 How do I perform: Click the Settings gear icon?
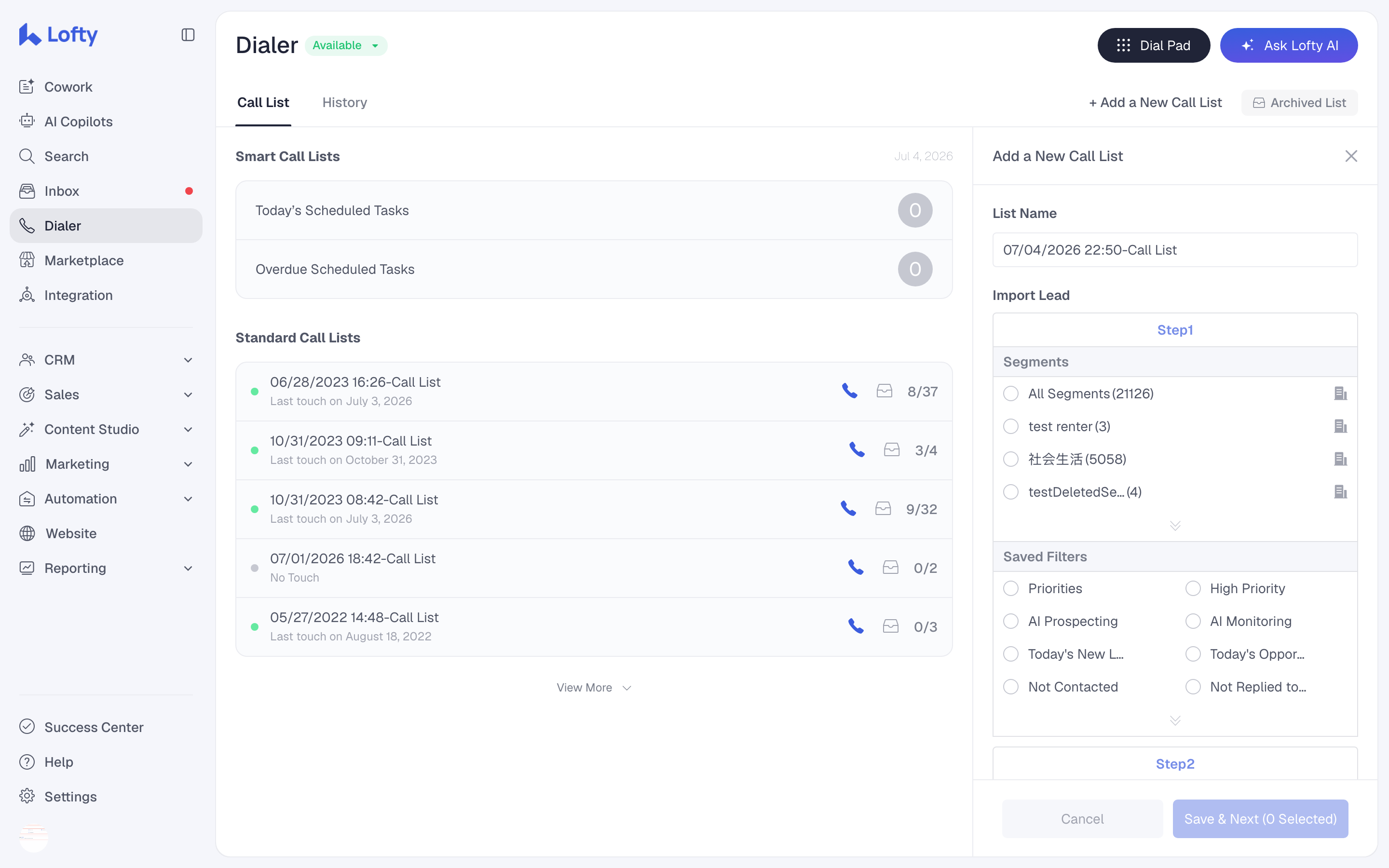click(27, 796)
